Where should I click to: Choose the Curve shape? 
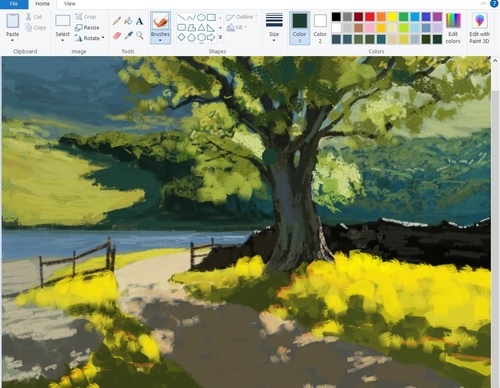click(191, 17)
